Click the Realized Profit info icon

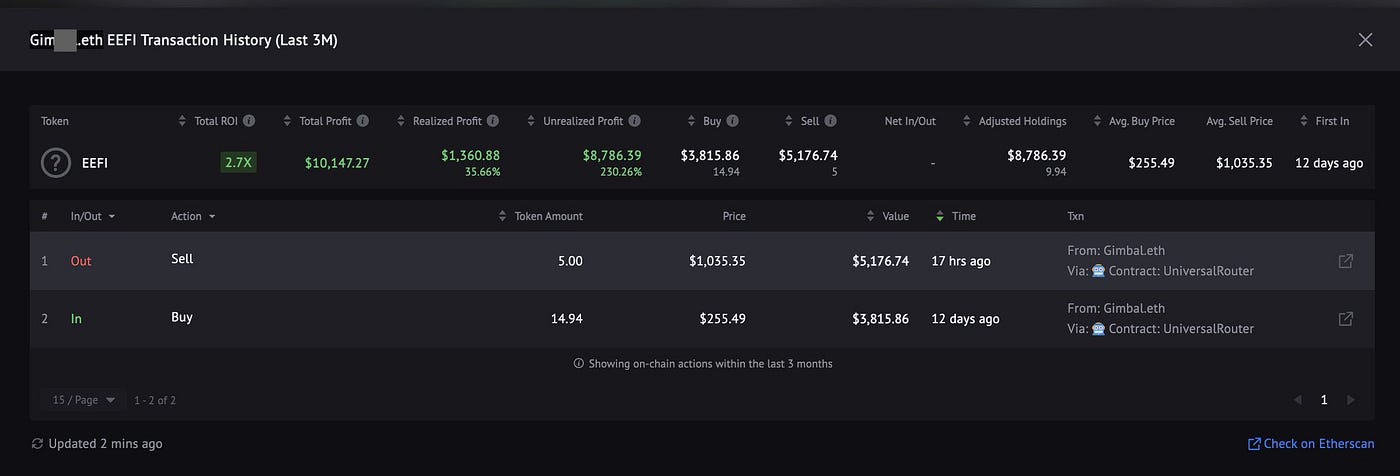click(x=492, y=121)
